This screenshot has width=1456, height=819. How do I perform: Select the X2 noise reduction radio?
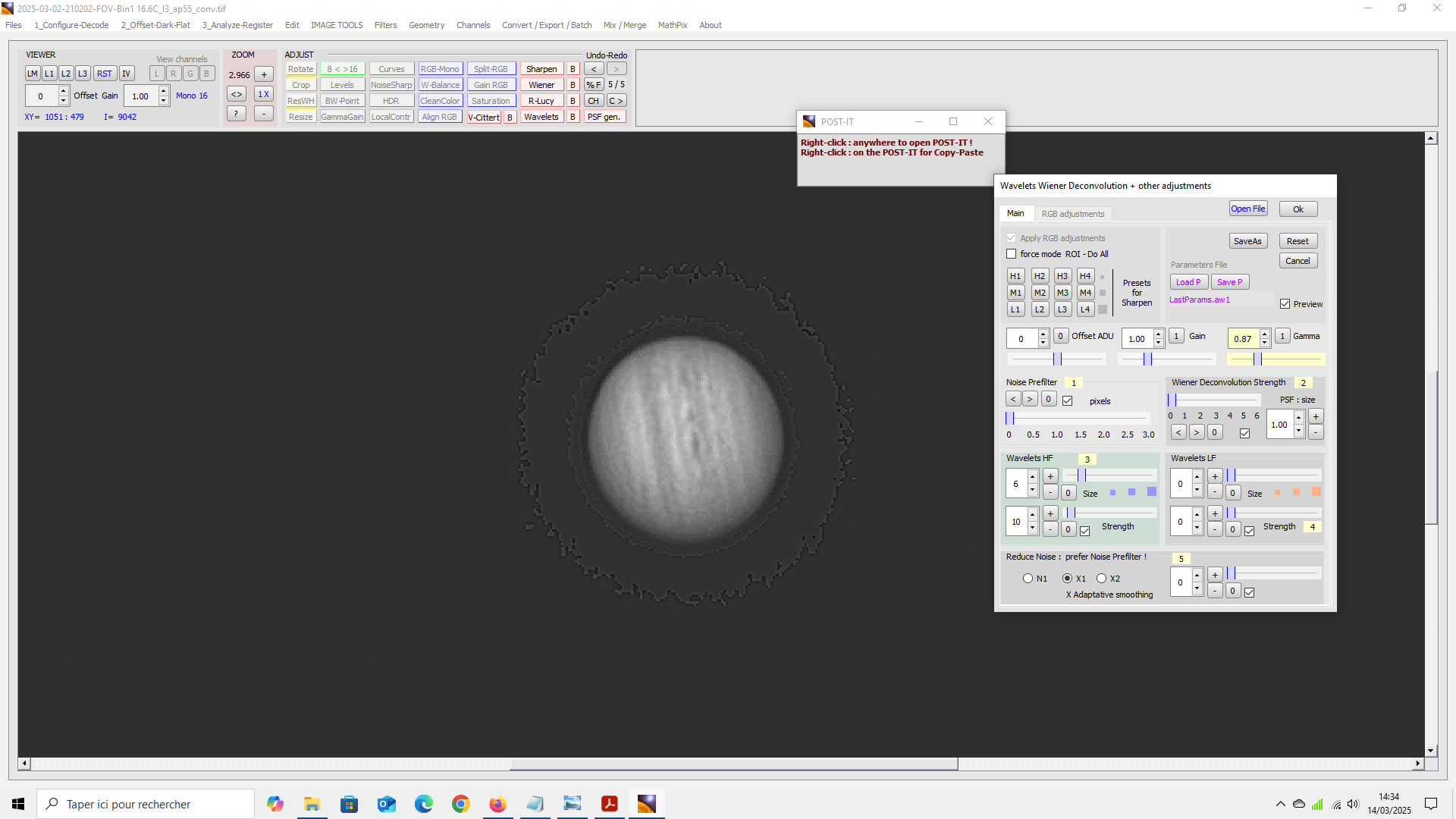tap(1102, 579)
